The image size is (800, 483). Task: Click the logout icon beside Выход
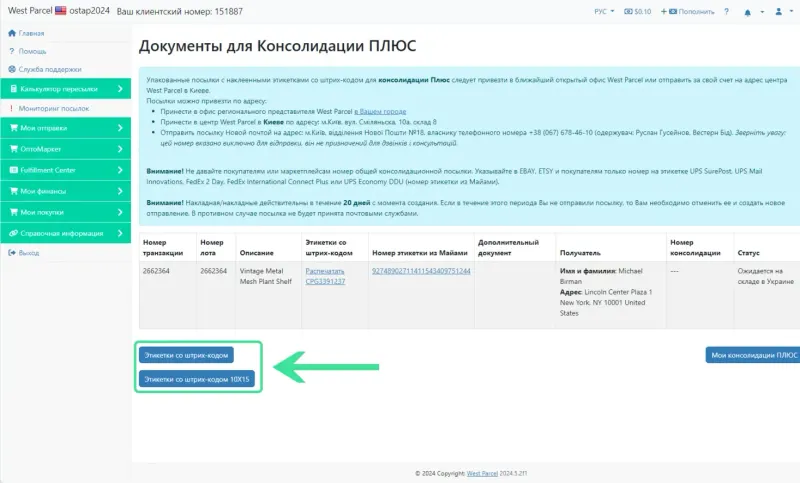[12, 252]
